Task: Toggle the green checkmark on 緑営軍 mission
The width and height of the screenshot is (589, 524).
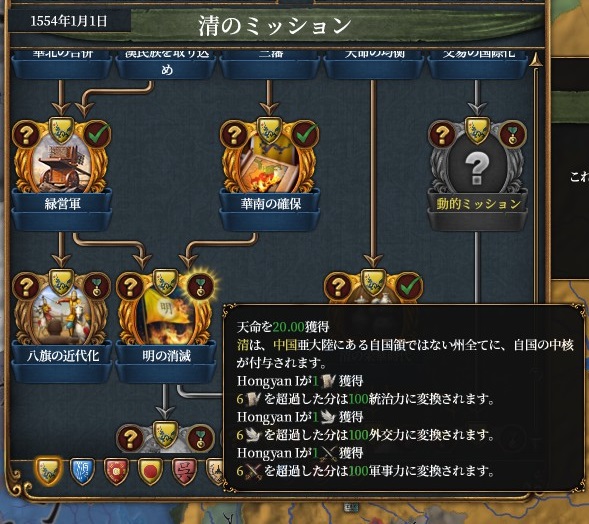Action: click(x=97, y=134)
